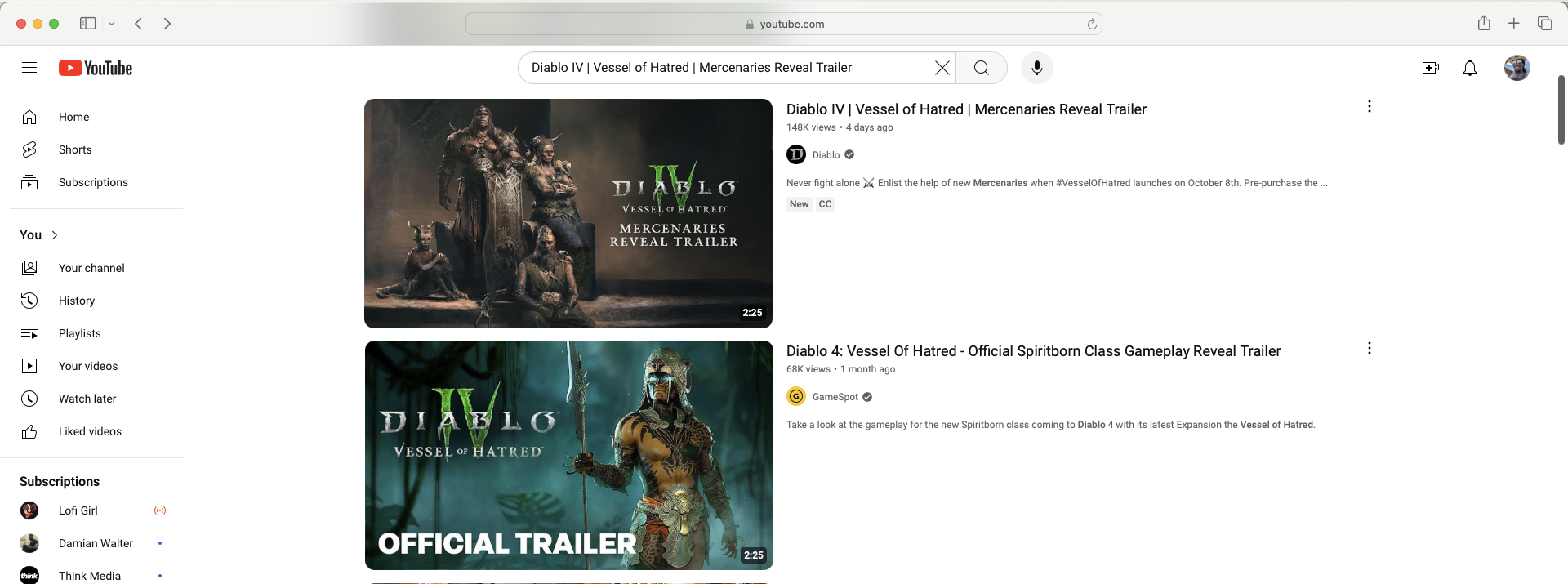Click "68K views" text

coord(808,369)
